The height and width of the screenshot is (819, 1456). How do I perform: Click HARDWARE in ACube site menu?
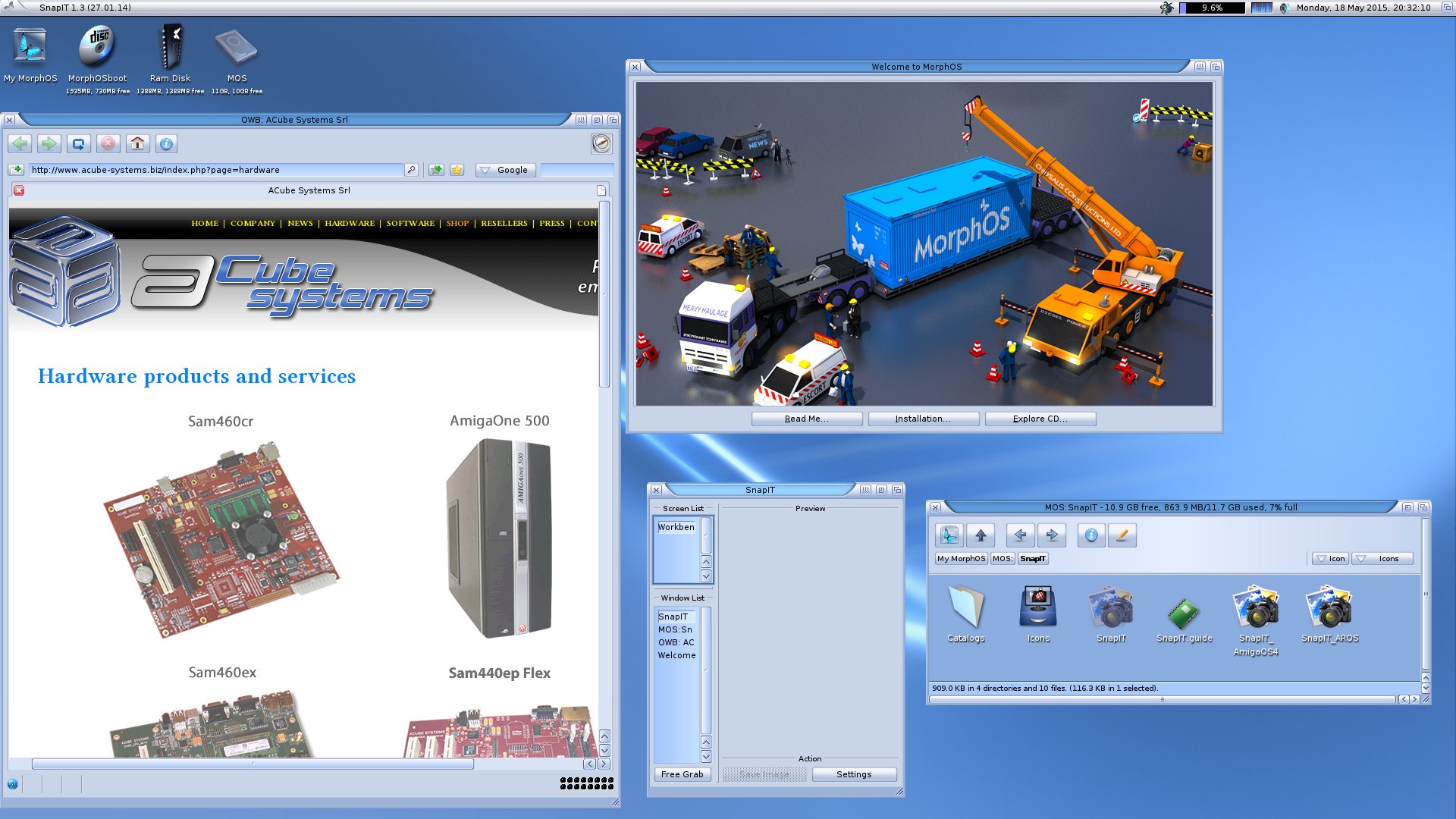(x=350, y=224)
